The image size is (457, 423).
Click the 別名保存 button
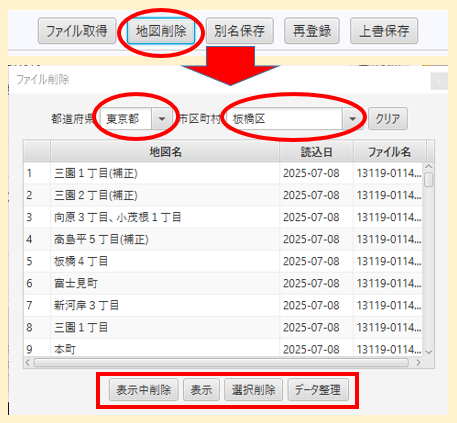tap(240, 31)
